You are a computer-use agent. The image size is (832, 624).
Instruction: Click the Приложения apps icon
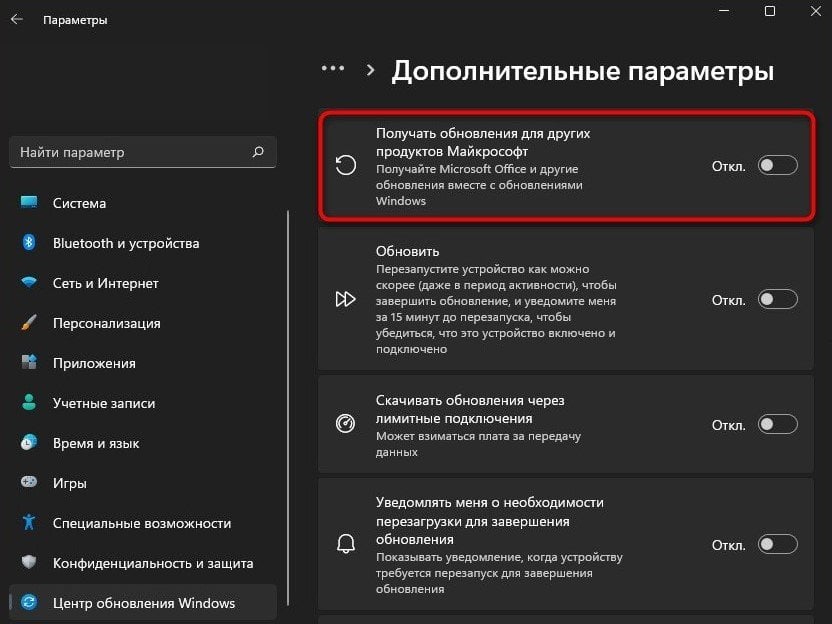point(29,362)
